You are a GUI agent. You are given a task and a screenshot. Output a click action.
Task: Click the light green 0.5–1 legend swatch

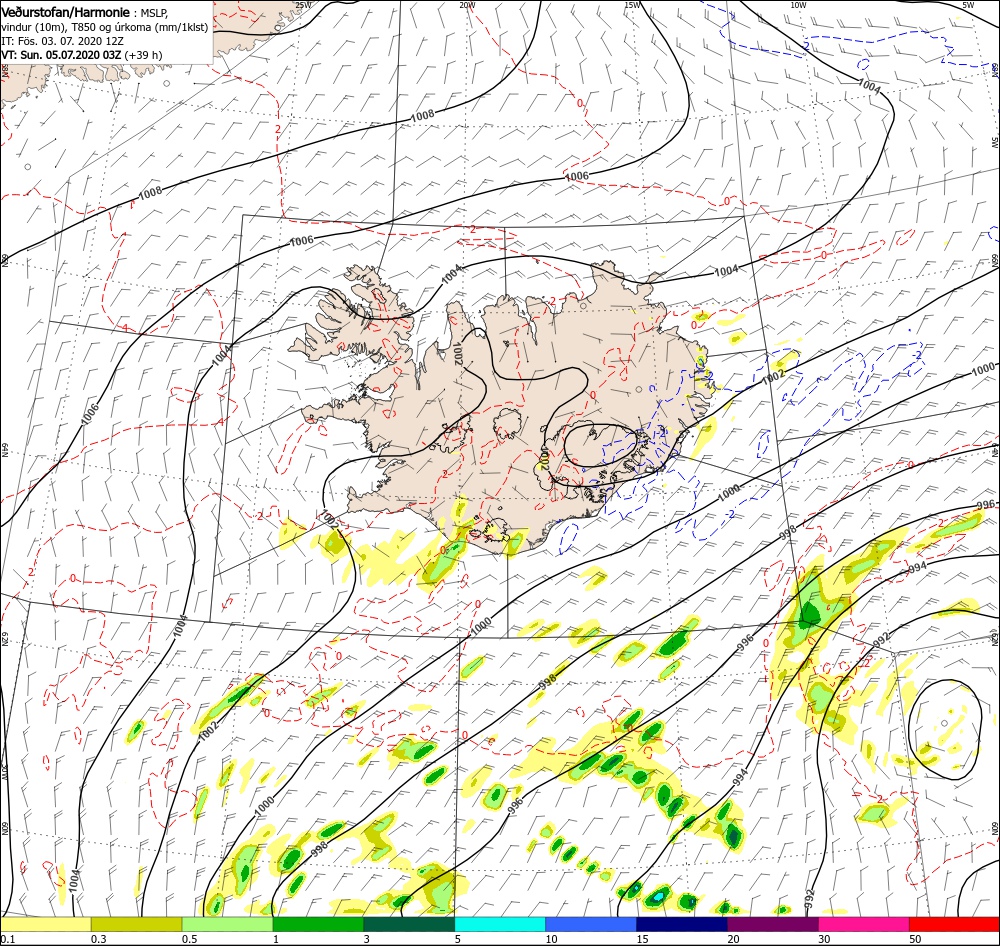[x=227, y=924]
